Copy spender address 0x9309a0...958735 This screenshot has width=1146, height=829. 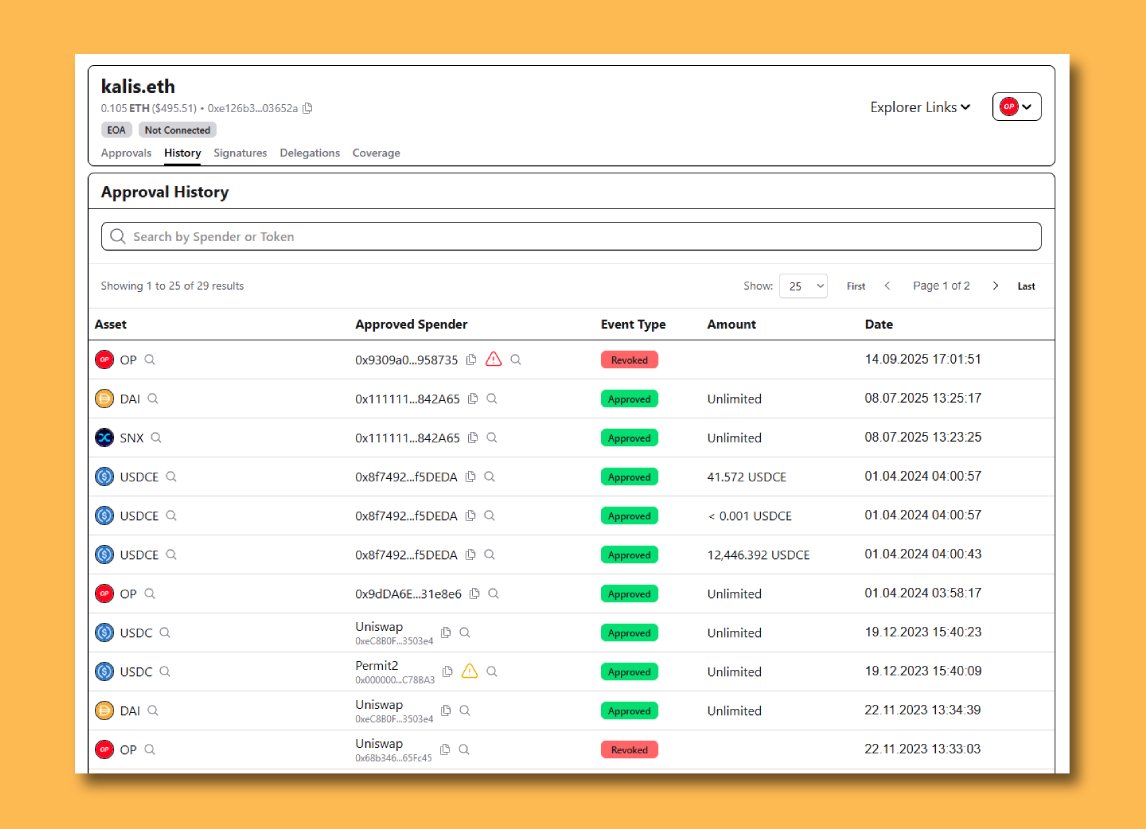tap(471, 360)
